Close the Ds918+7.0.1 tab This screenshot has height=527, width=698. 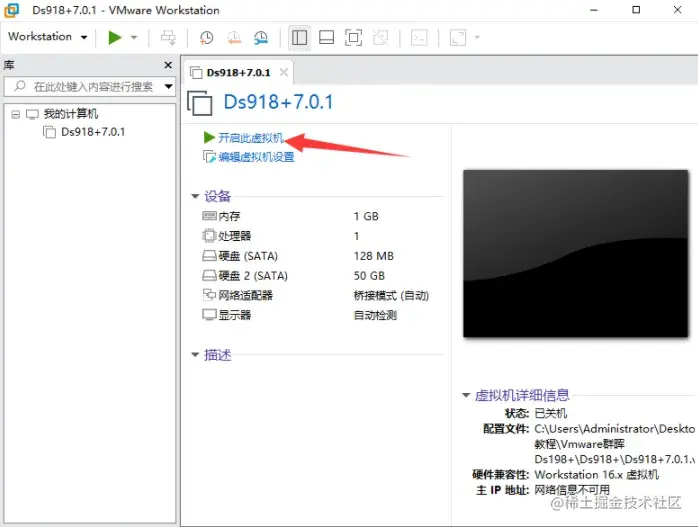284,72
